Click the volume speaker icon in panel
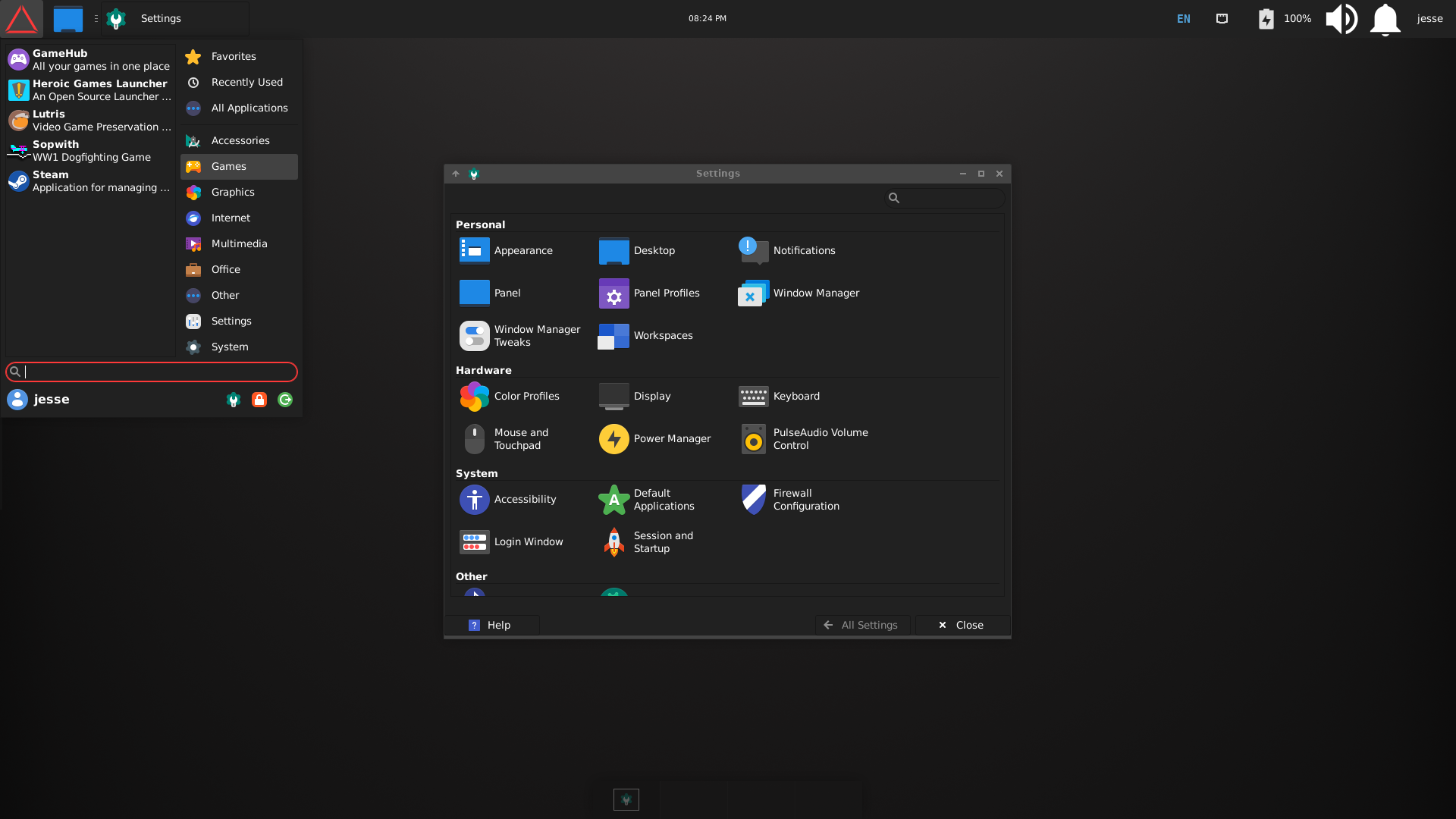This screenshot has width=1456, height=819. [1341, 19]
